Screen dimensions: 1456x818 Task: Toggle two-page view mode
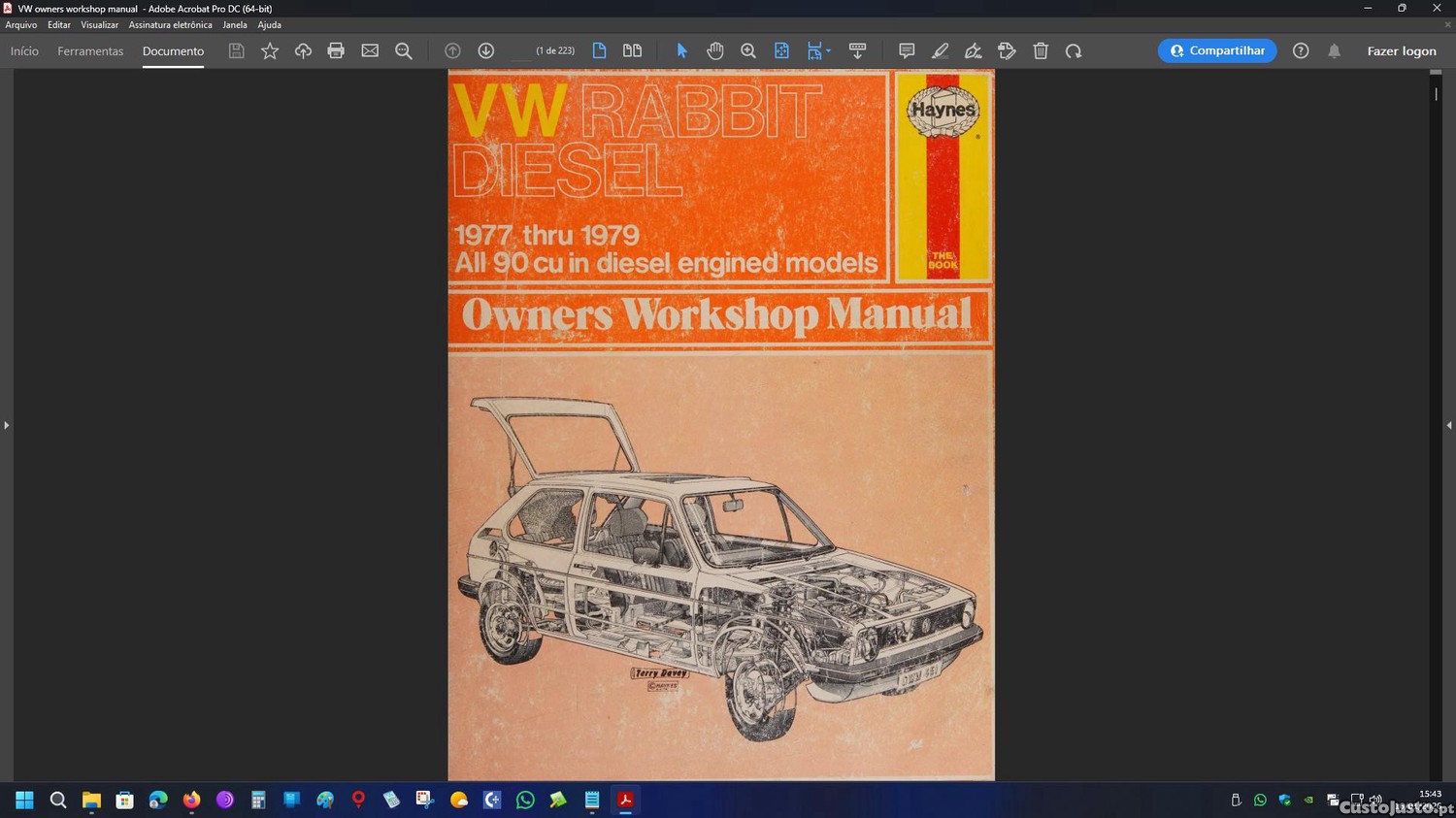(x=632, y=50)
